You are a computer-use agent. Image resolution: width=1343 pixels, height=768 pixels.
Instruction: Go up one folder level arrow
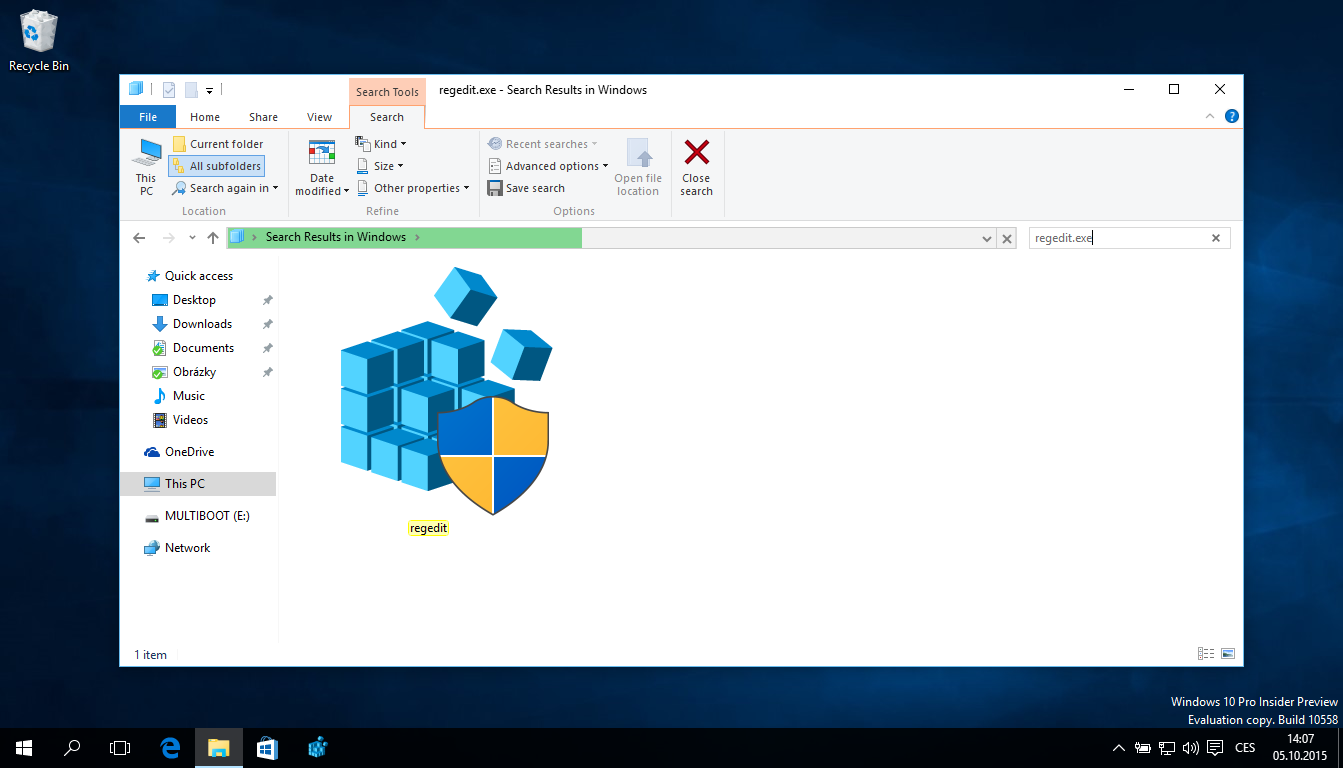pyautogui.click(x=212, y=238)
